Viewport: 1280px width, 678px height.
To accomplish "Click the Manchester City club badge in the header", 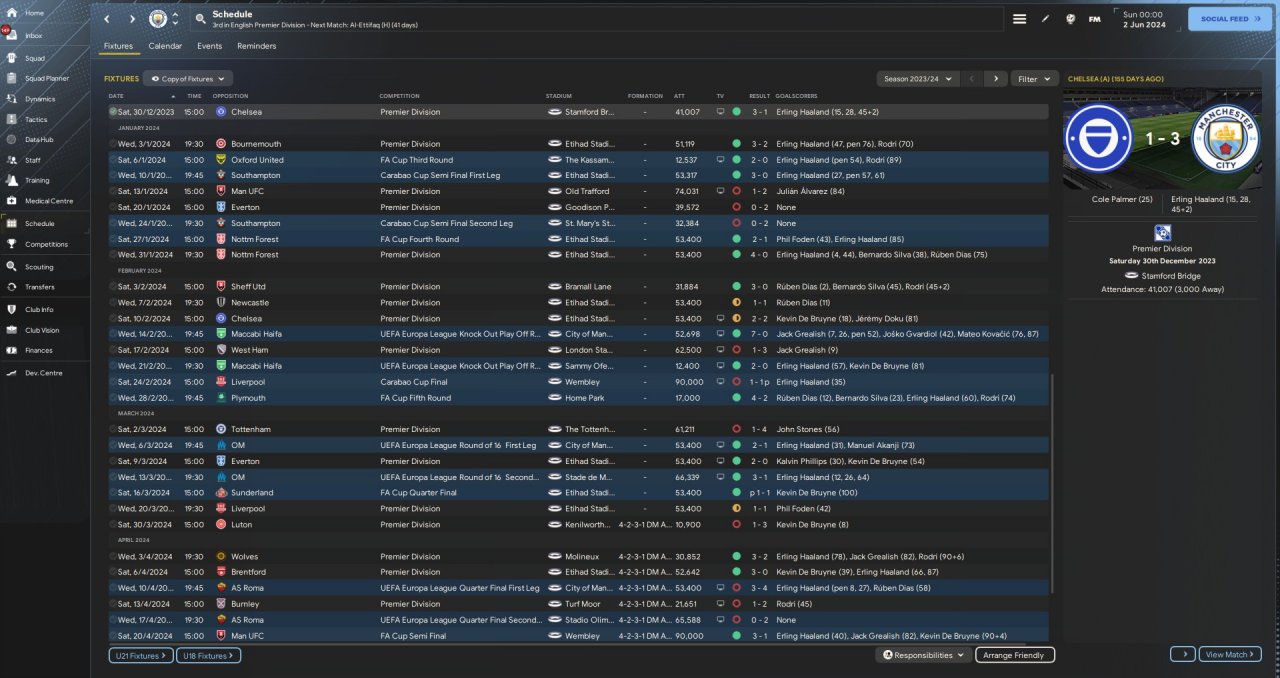I will (158, 19).
